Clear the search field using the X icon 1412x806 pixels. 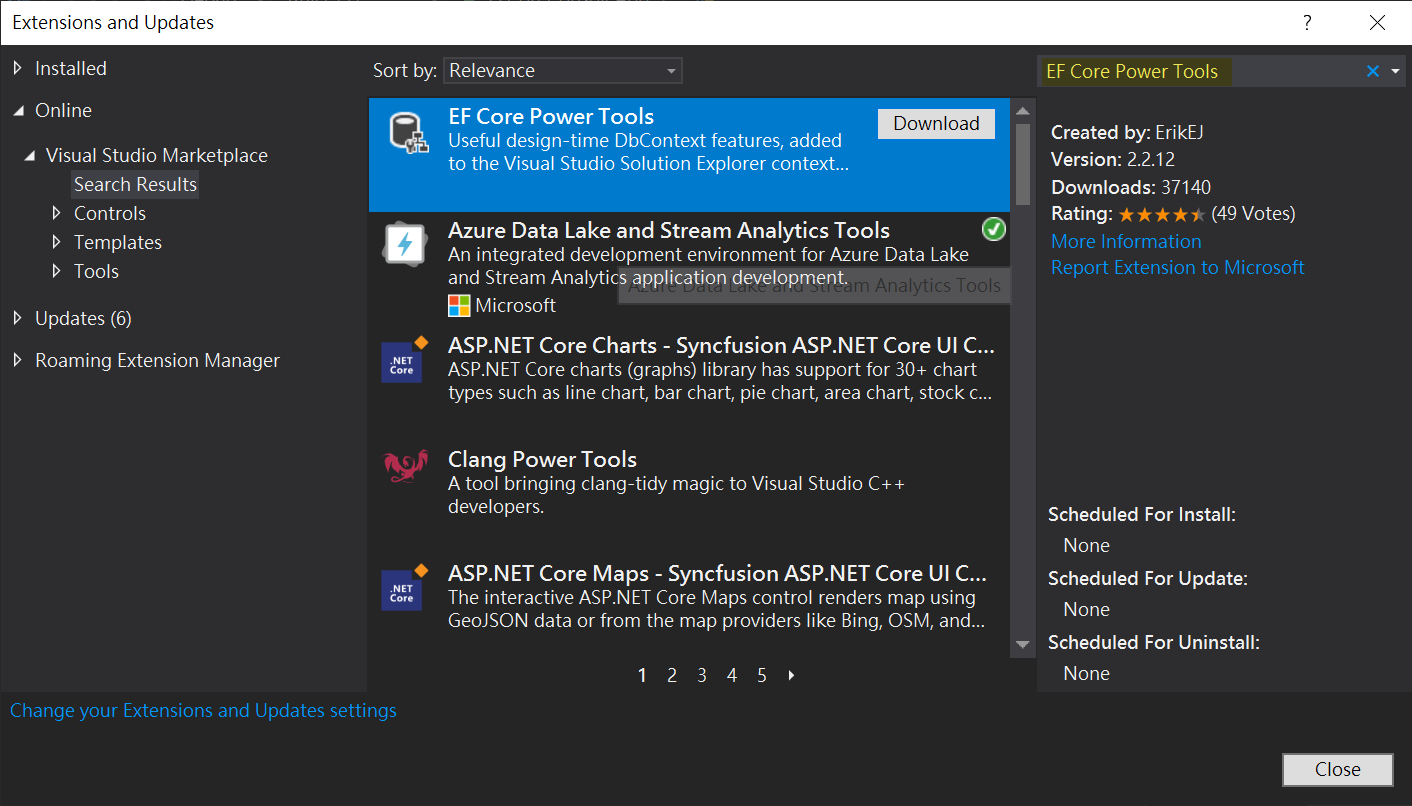coord(1372,70)
